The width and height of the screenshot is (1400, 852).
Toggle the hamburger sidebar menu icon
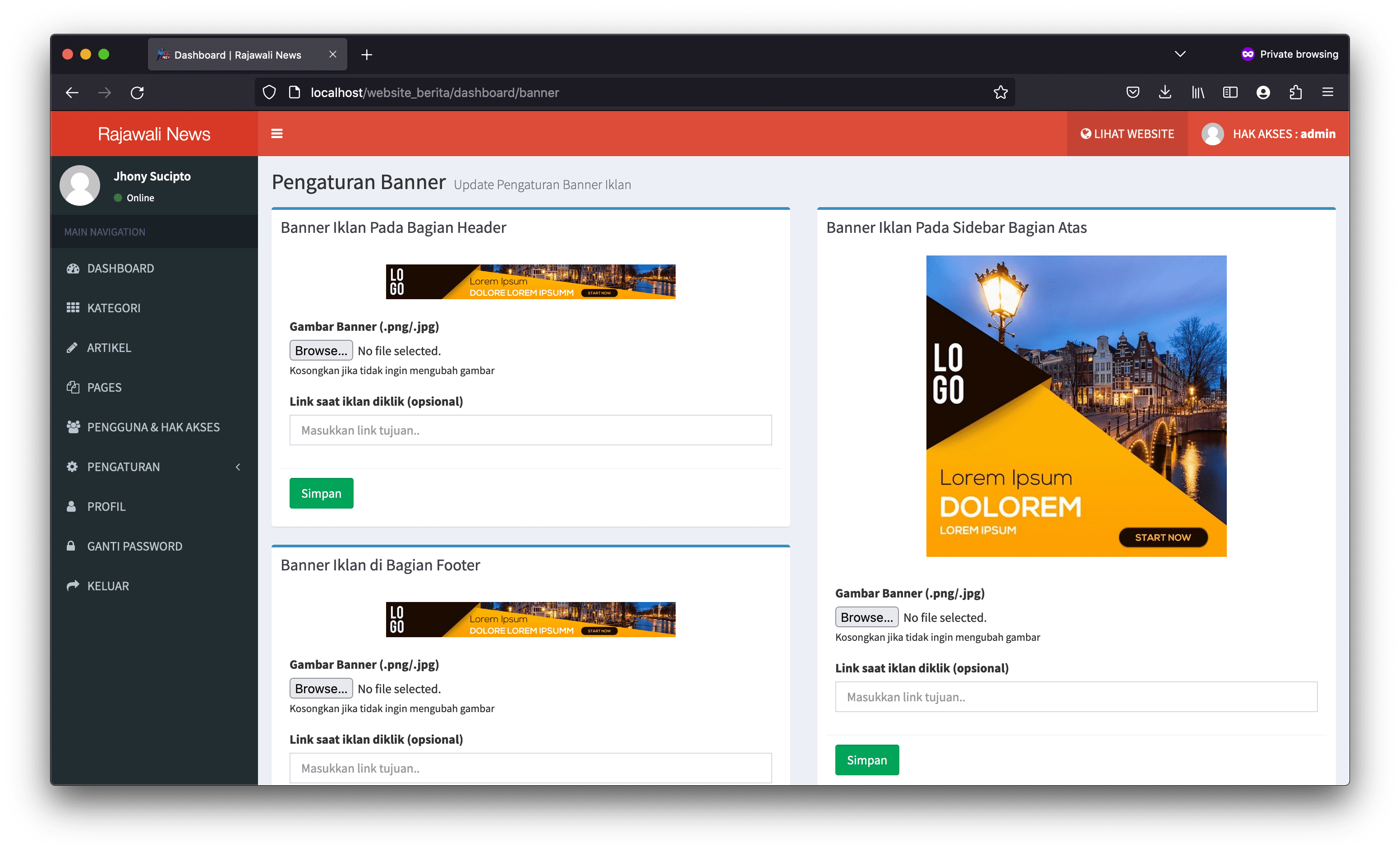tap(276, 134)
